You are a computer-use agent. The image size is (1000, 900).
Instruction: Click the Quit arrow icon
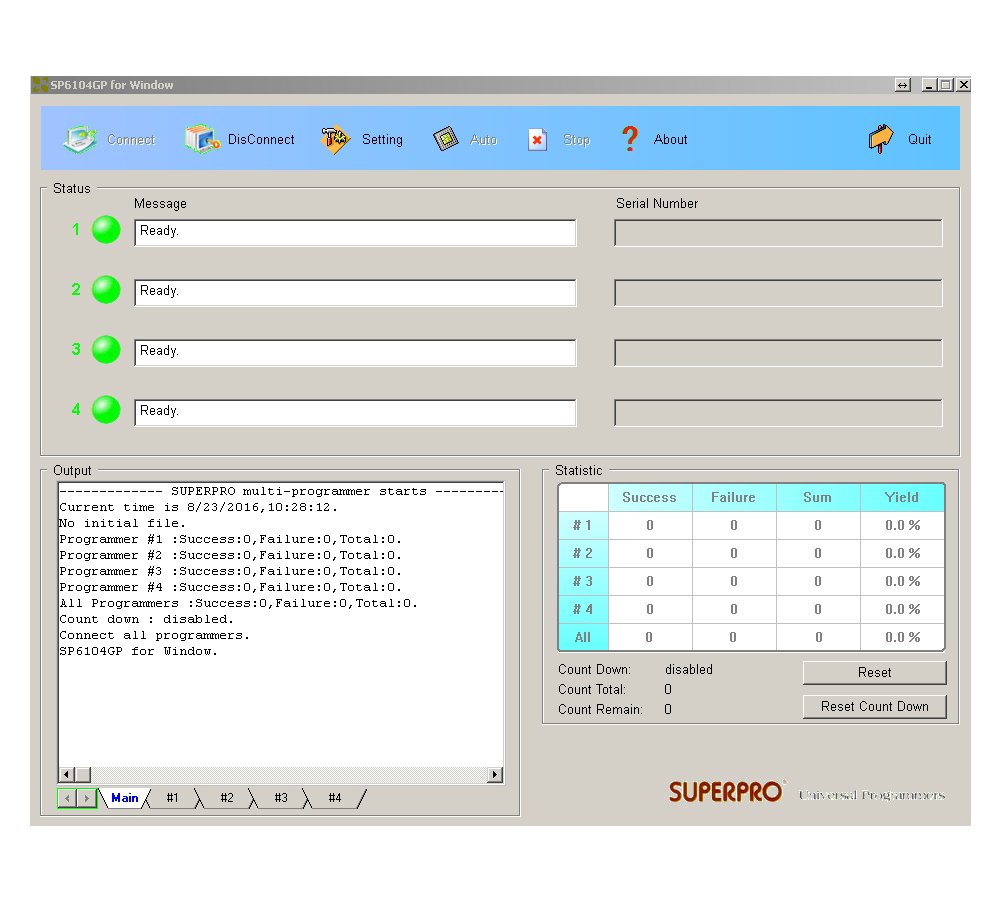click(x=881, y=138)
